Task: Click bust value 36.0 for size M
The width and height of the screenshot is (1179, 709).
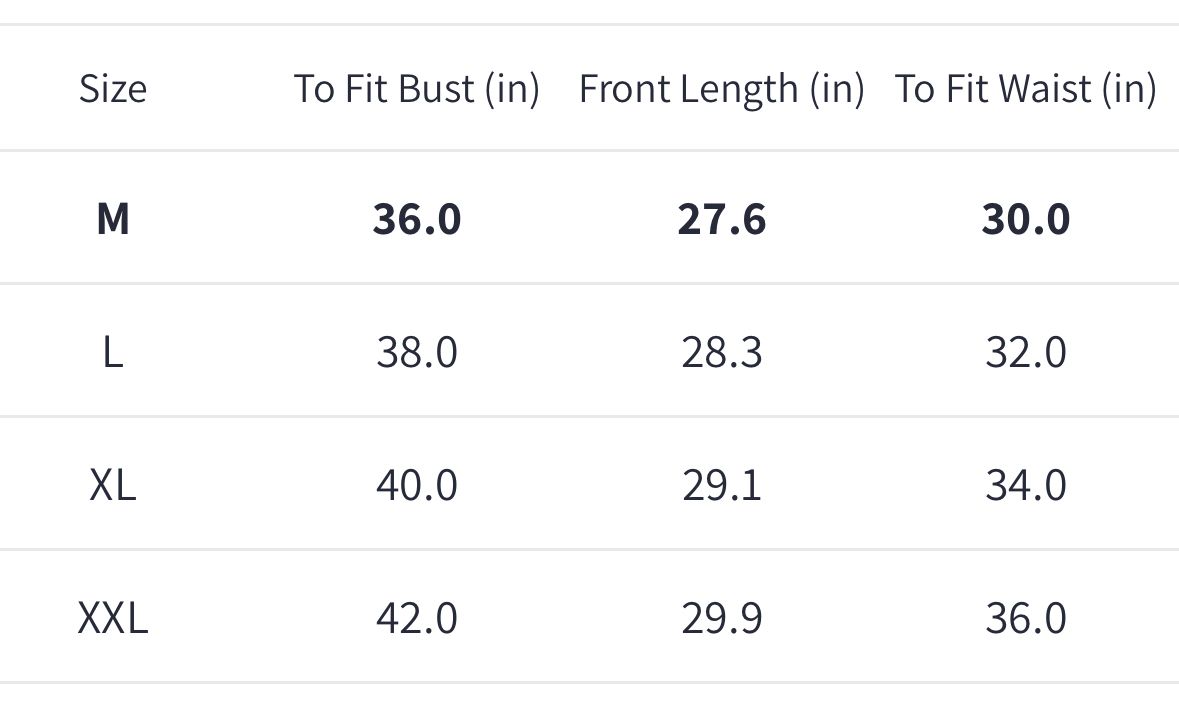Action: point(417,218)
